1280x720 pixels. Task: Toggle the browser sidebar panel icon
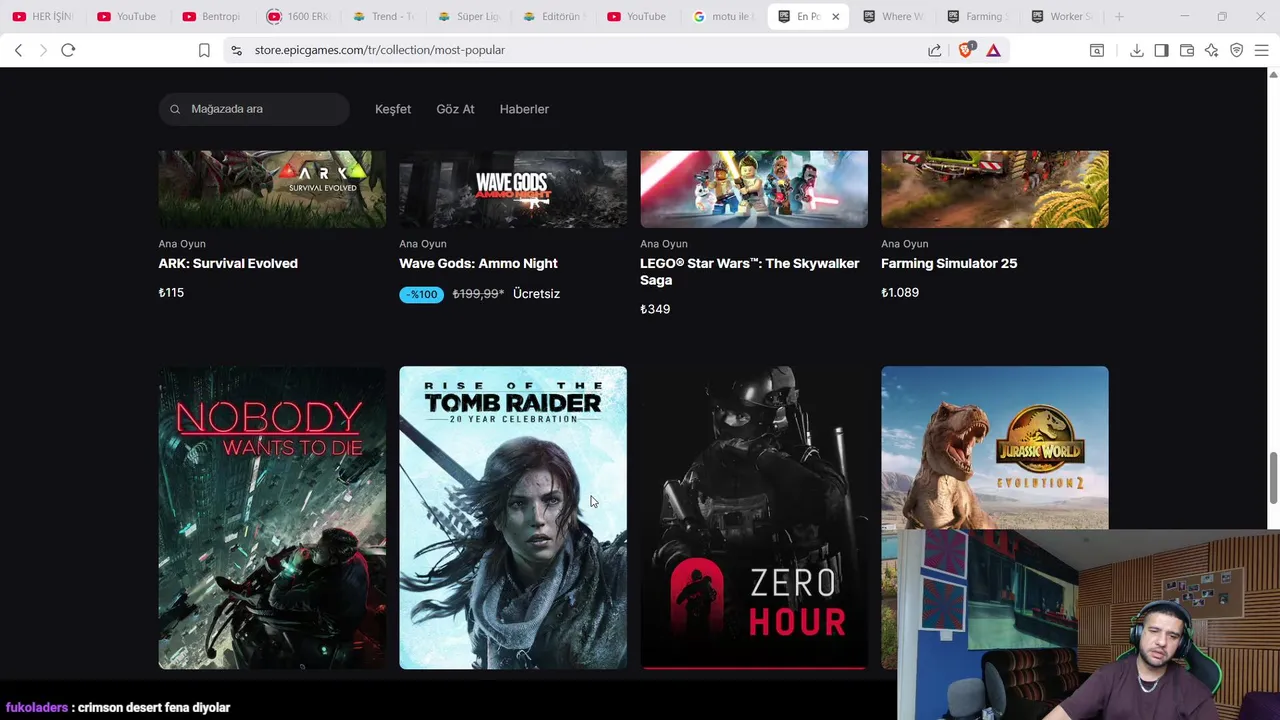tap(1161, 50)
